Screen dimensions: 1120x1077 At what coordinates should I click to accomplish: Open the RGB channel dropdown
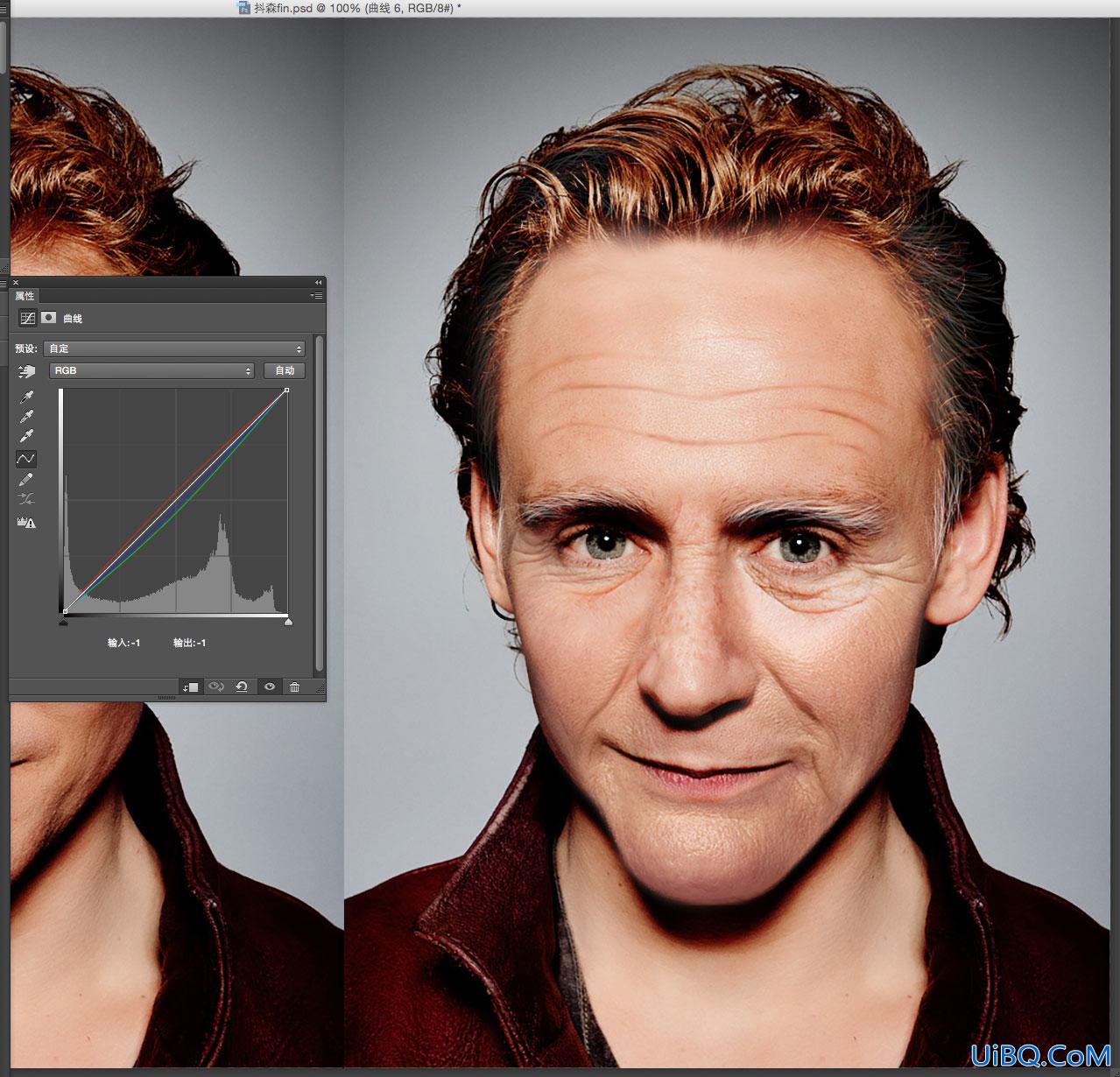(x=151, y=370)
